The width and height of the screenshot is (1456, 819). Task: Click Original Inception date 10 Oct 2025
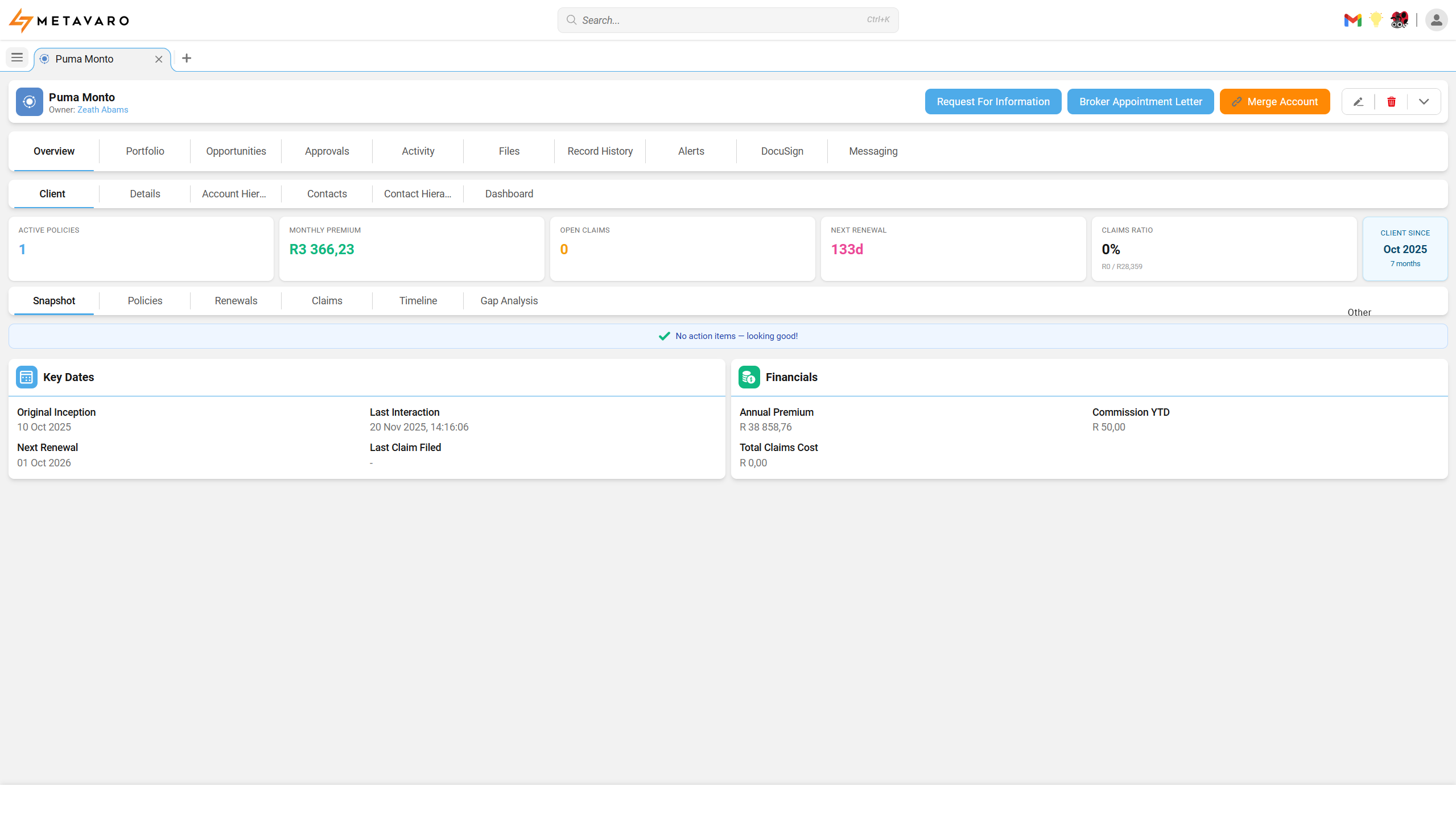click(x=44, y=427)
